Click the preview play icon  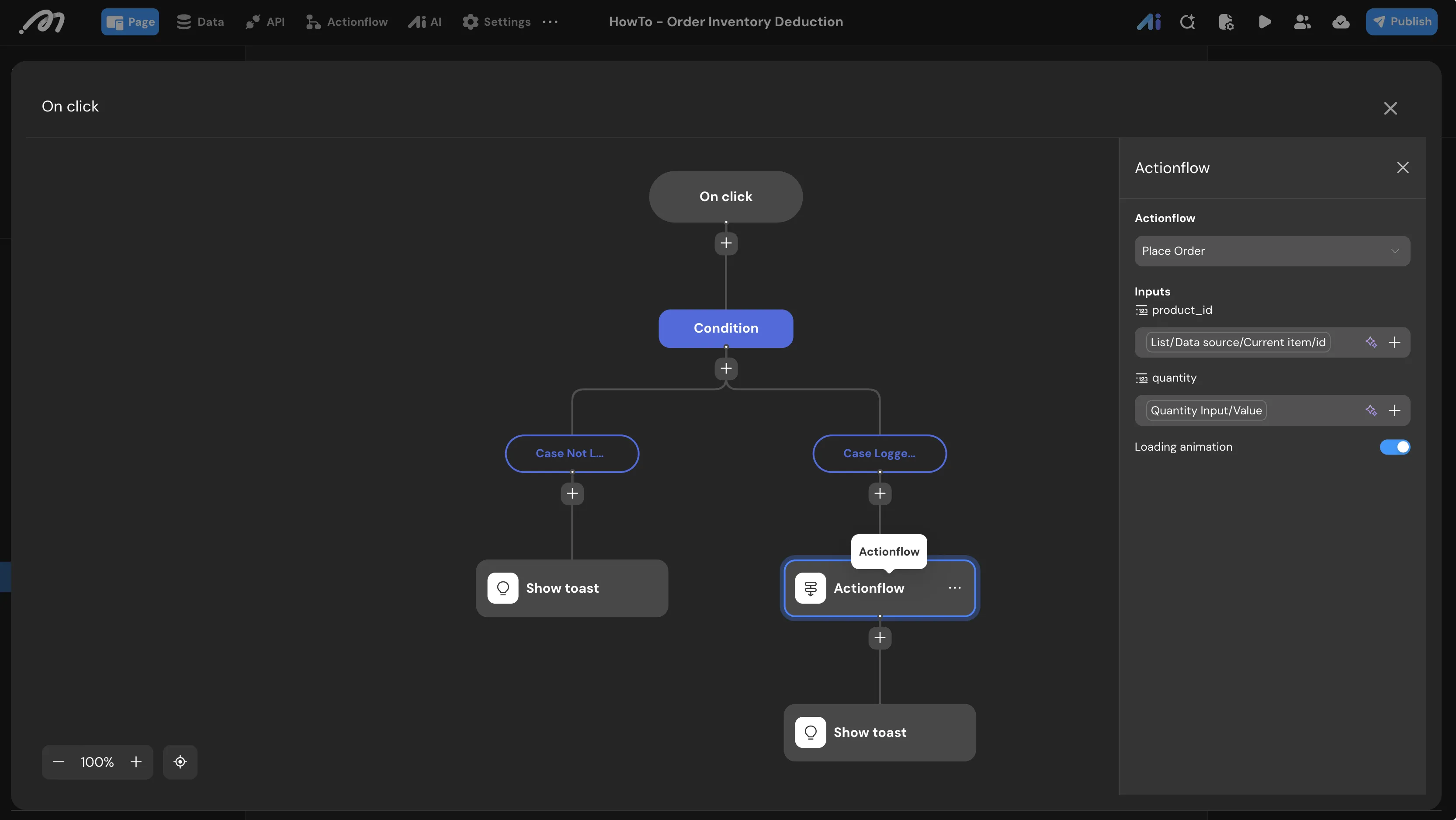point(1265,22)
